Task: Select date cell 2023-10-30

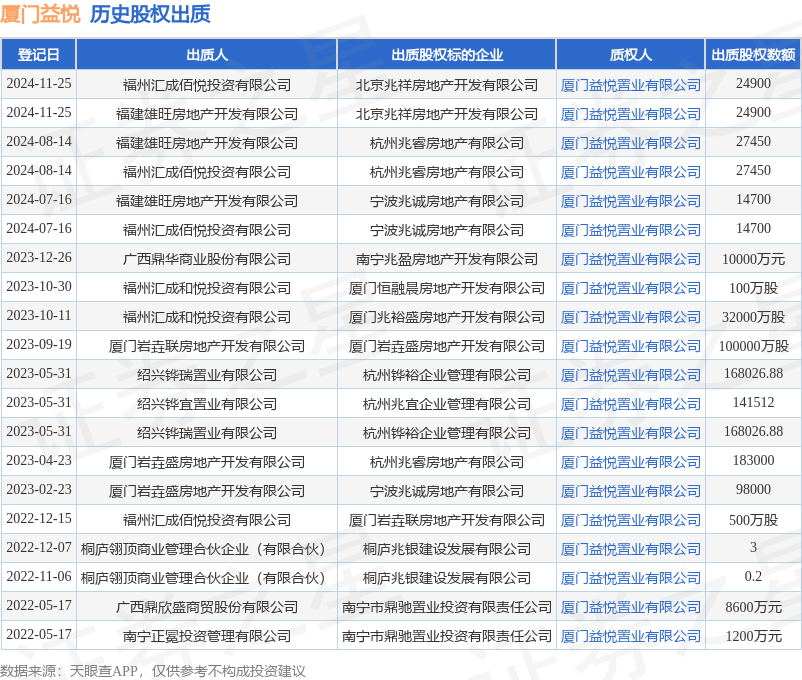Action: (x=39, y=287)
